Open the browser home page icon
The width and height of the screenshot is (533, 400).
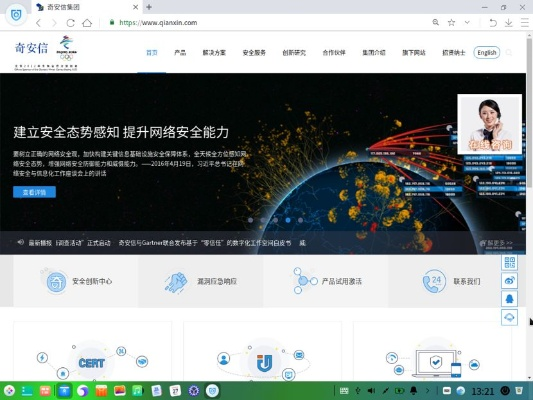coord(87,23)
